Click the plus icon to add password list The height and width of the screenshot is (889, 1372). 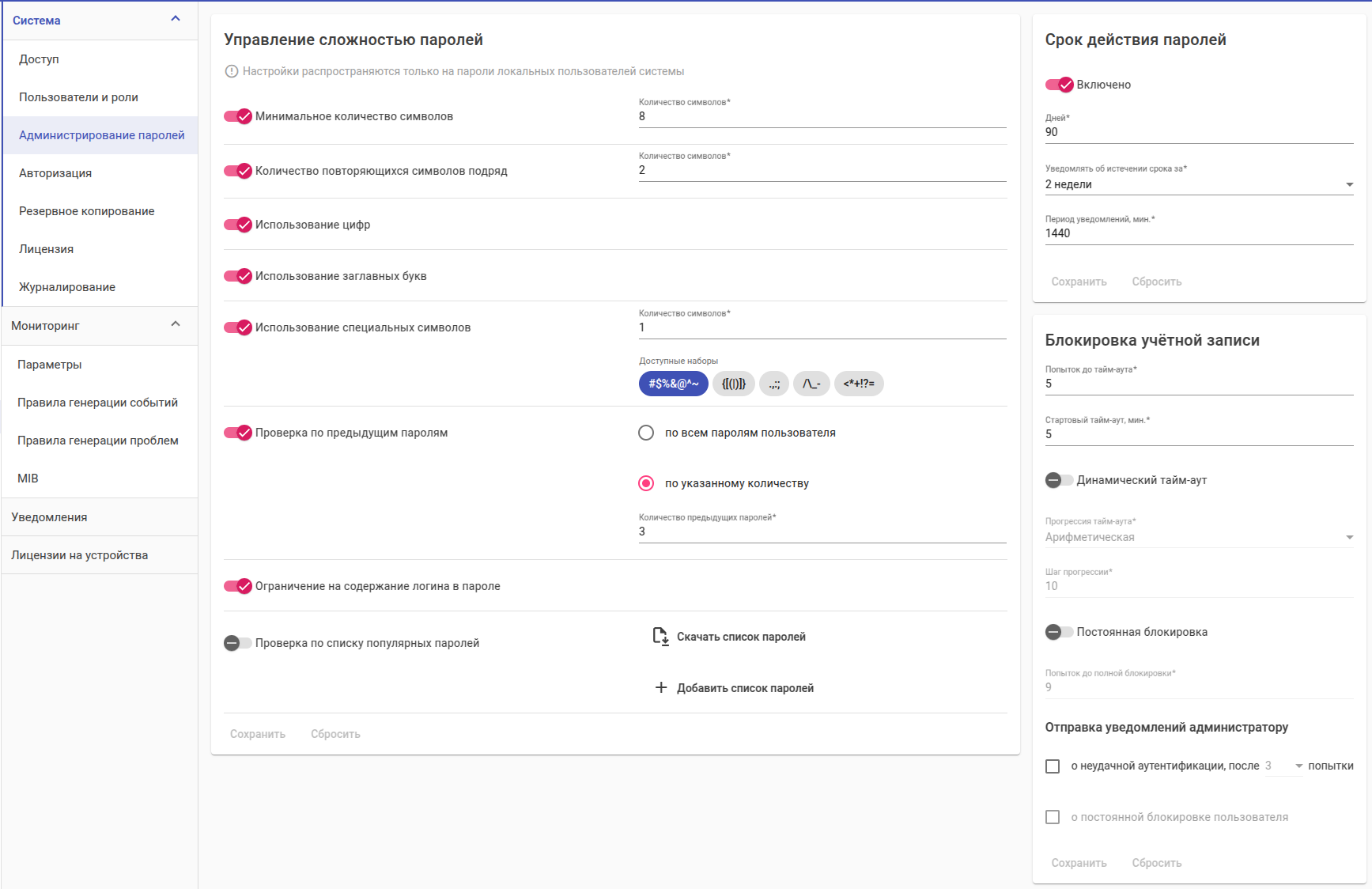(x=661, y=688)
